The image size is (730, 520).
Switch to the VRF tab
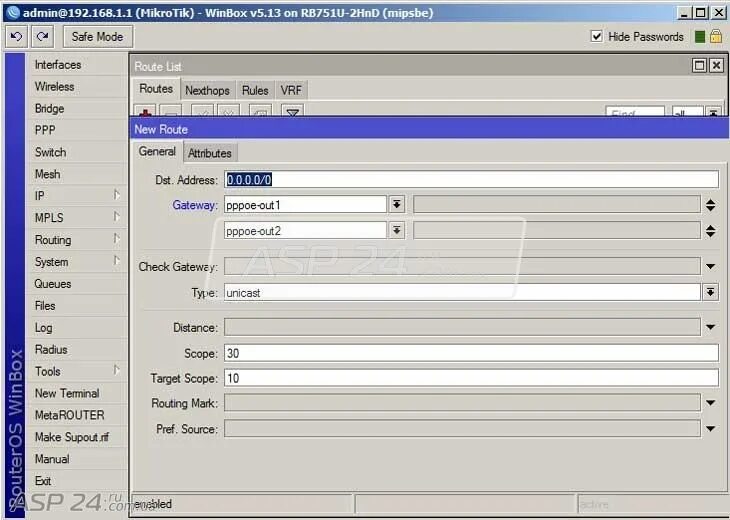click(x=291, y=90)
